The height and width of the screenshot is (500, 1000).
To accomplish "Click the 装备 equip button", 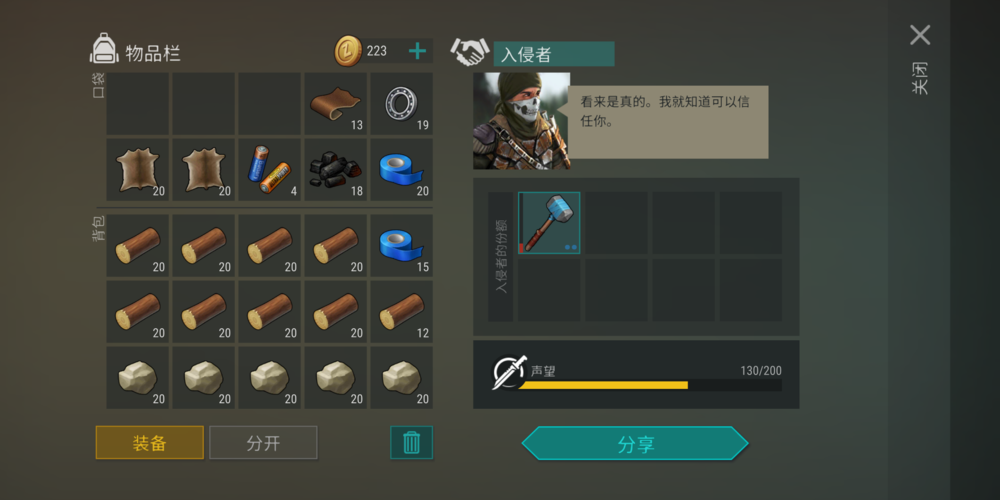I will click(x=150, y=443).
